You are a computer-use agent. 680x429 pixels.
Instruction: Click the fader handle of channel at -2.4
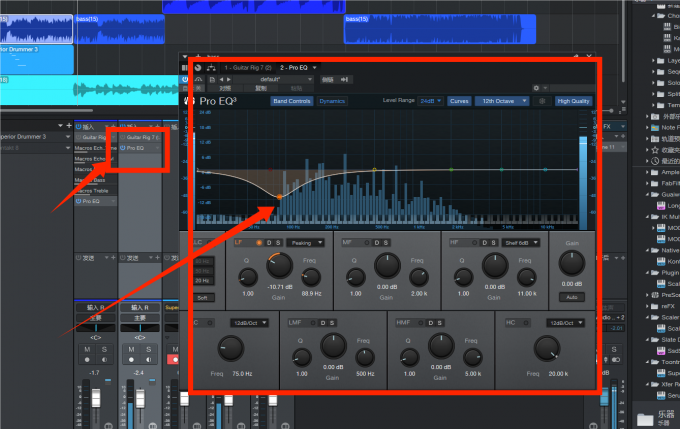point(140,399)
